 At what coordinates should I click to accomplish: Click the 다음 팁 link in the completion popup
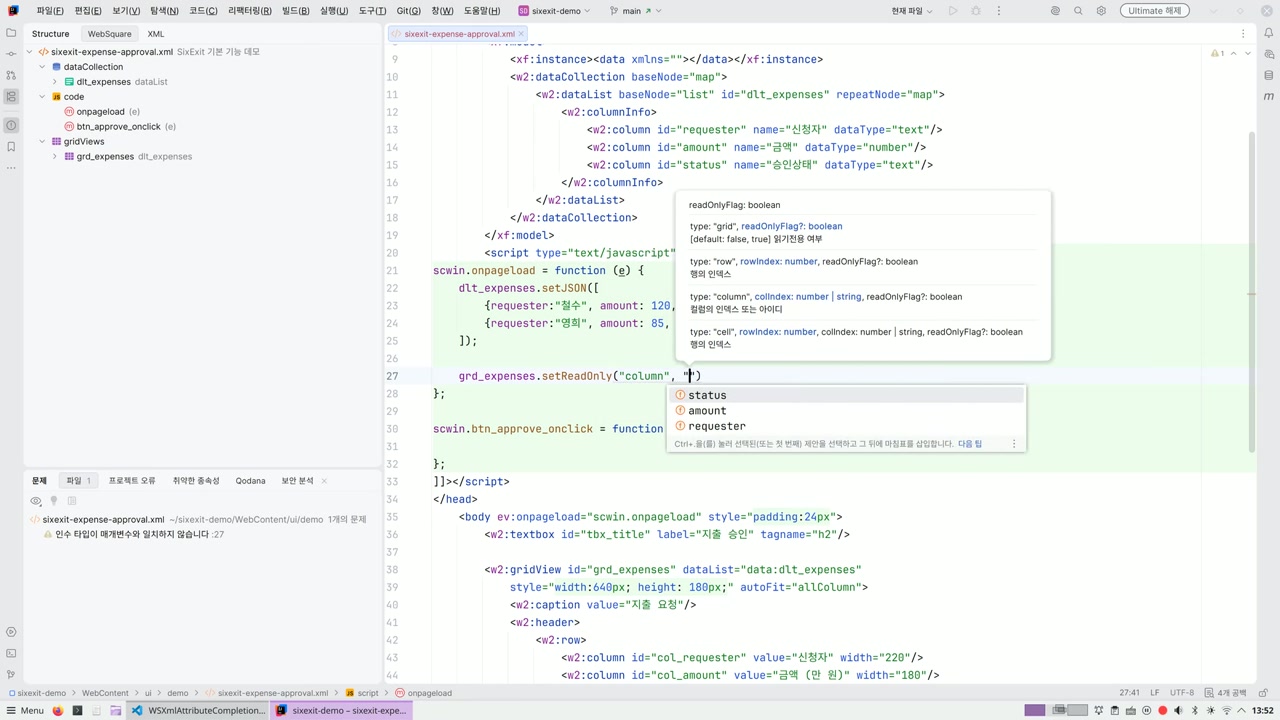(x=970, y=444)
